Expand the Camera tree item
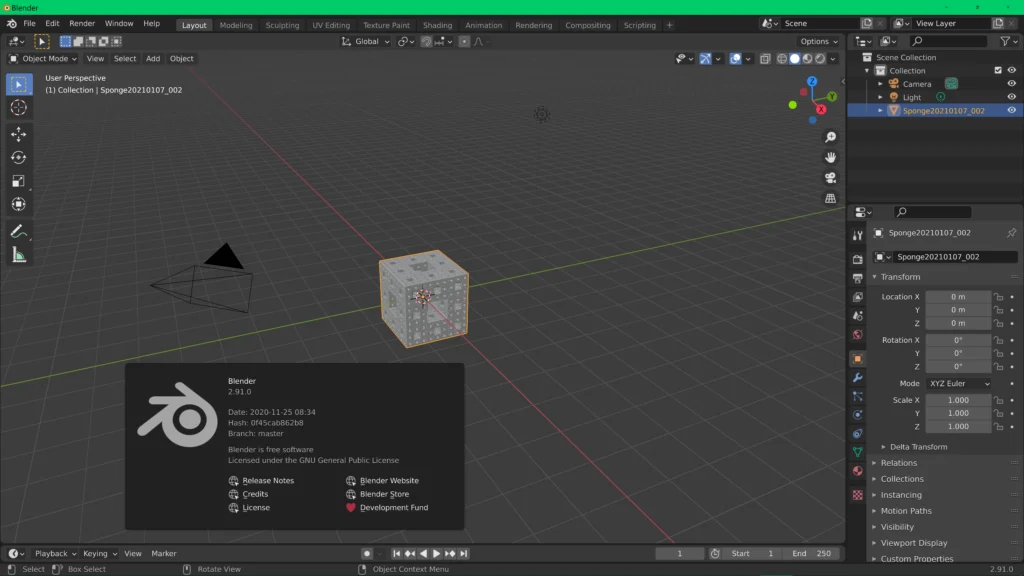Screen dimensions: 1024x576 coord(880,84)
